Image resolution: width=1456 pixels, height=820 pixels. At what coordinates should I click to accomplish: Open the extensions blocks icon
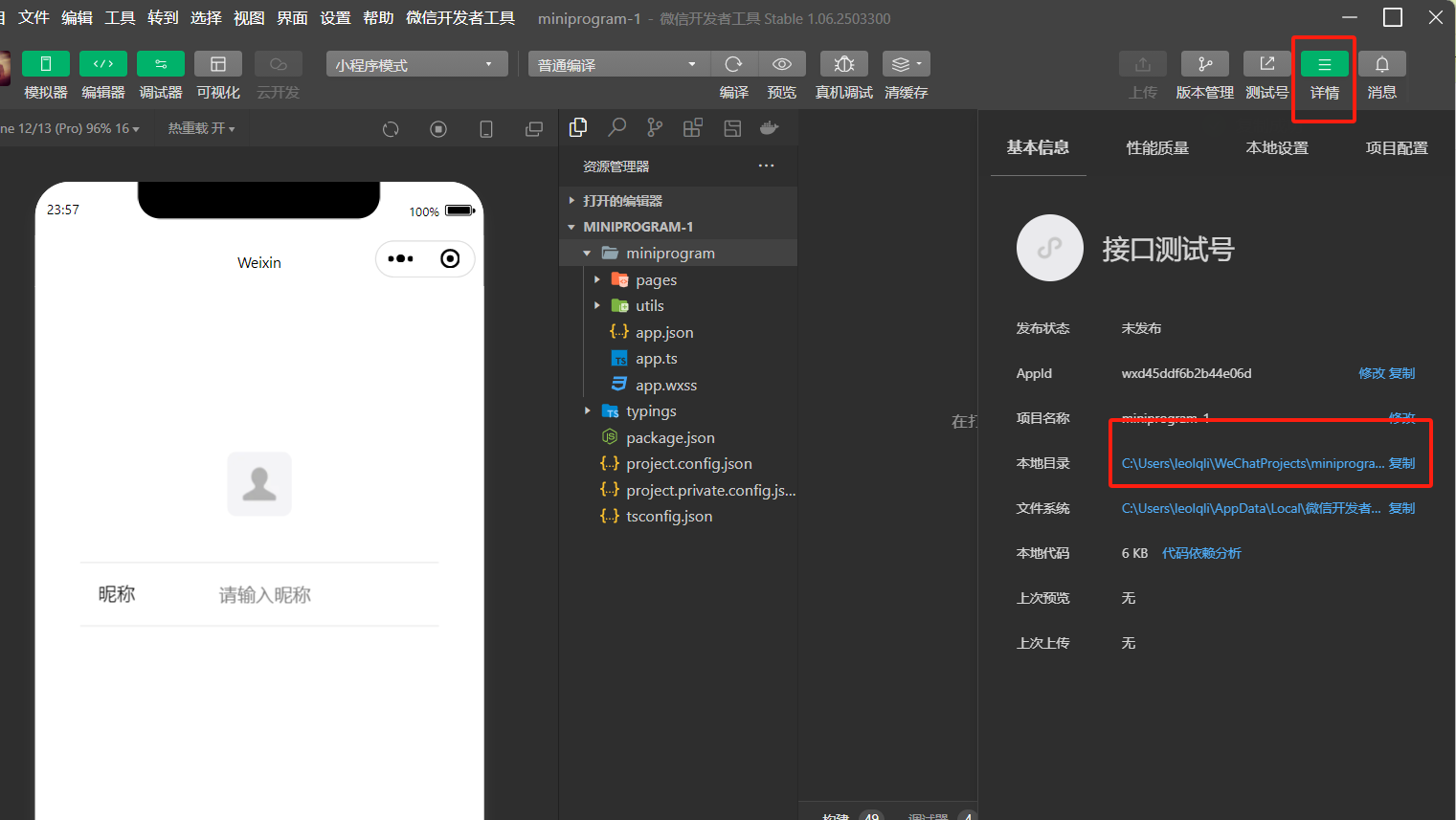[x=693, y=127]
